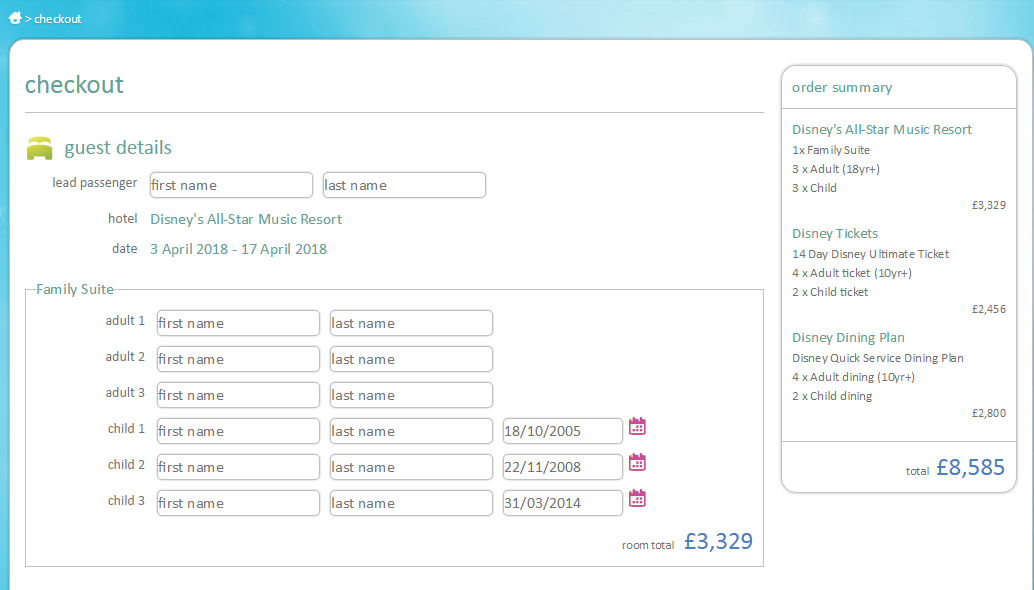
Task: Click the checkout breadcrumb link
Action: click(x=58, y=19)
